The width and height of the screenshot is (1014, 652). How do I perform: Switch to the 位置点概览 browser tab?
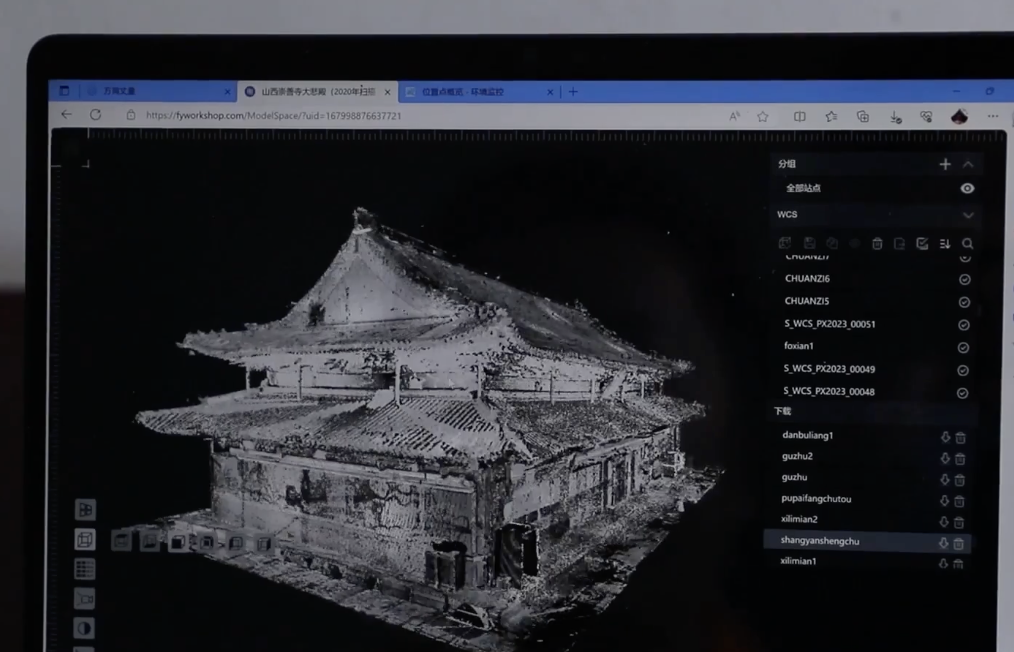470,91
